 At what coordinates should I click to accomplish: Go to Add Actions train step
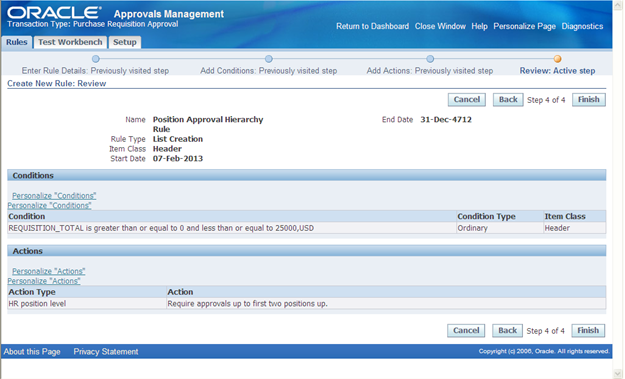(x=430, y=59)
